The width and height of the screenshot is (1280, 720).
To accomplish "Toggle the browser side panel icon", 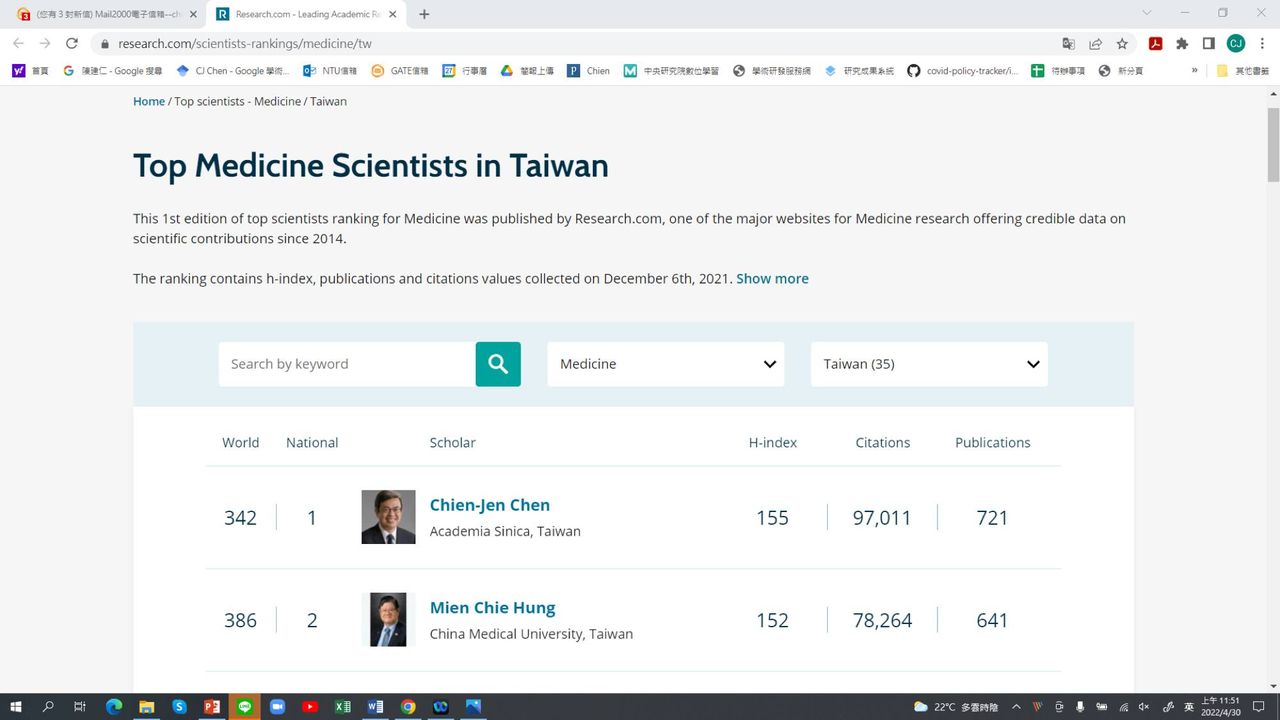I will [1208, 43].
